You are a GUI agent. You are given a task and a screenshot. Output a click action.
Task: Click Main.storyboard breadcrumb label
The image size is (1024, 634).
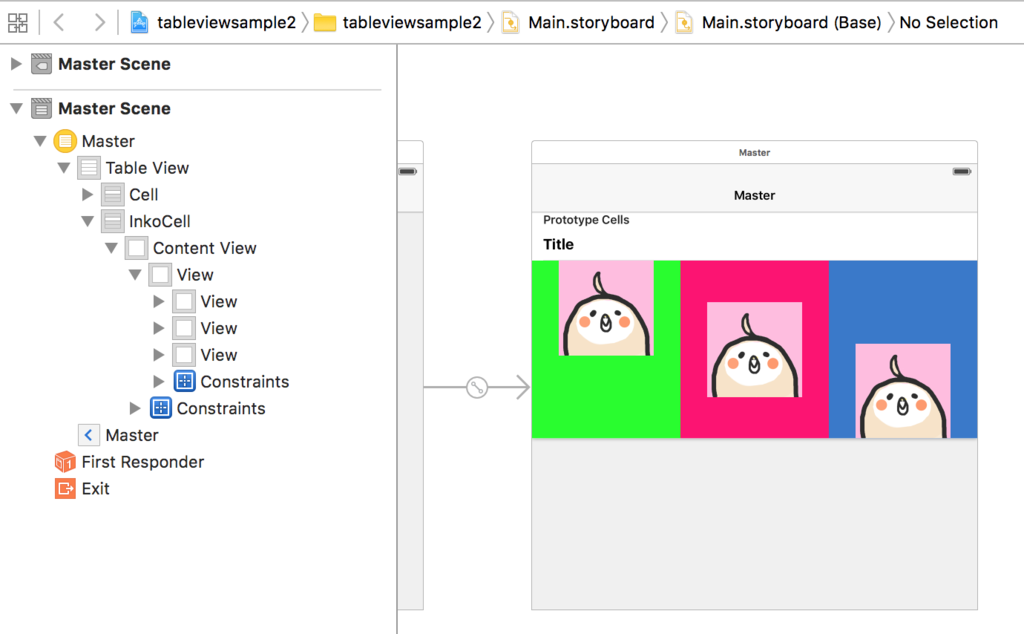pos(591,23)
